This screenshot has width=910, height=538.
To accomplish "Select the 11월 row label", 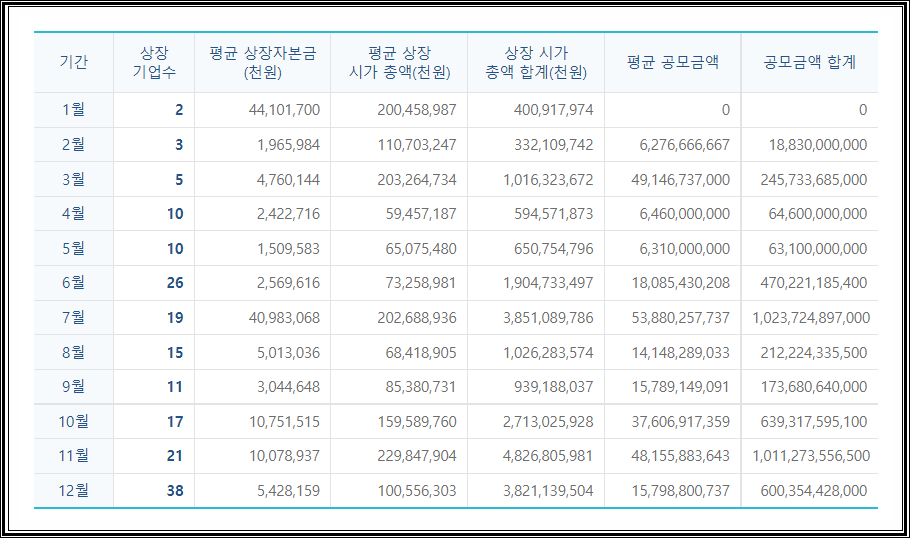I will [x=74, y=456].
